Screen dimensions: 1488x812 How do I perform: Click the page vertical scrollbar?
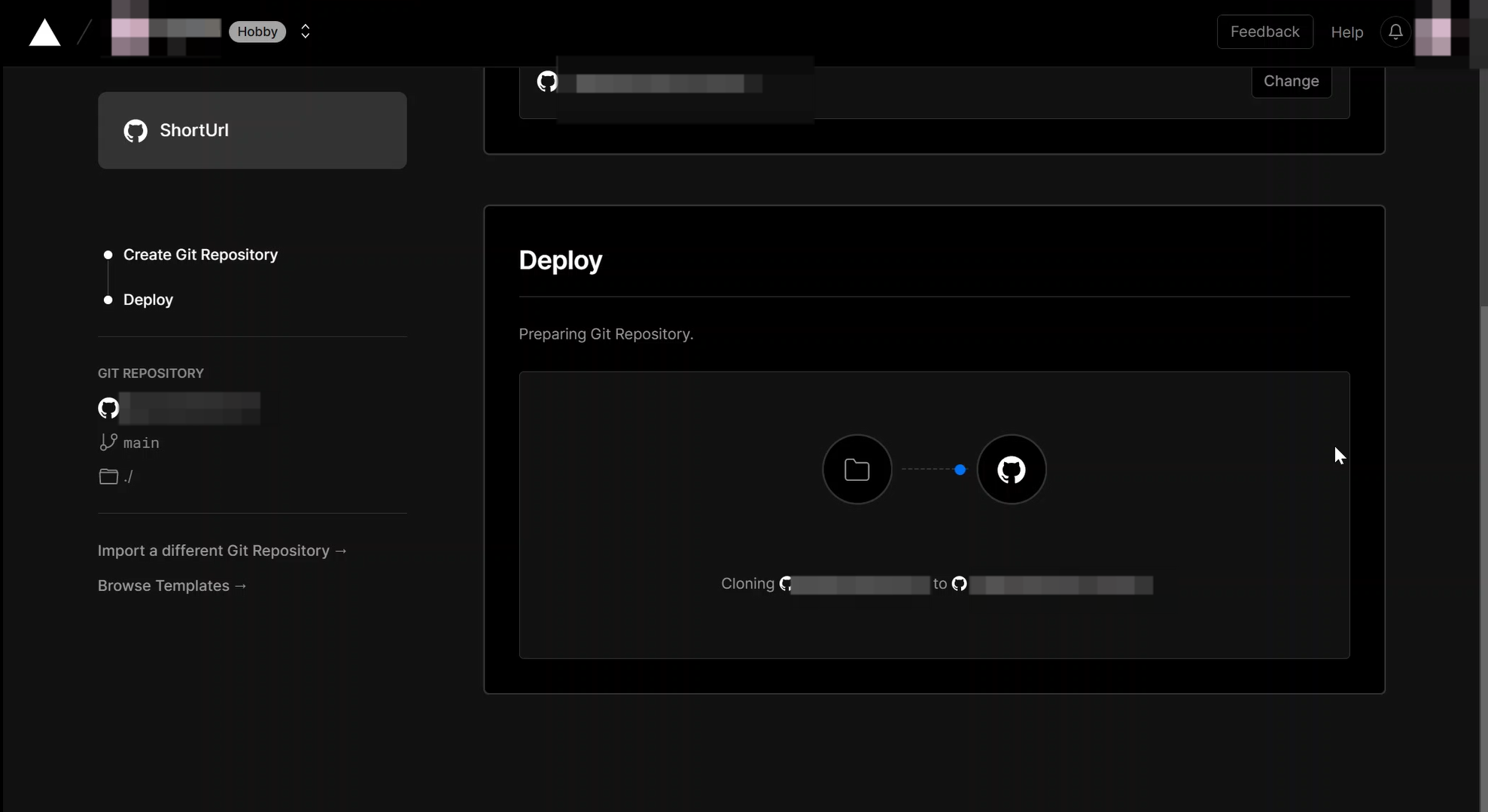pyautogui.click(x=1483, y=557)
